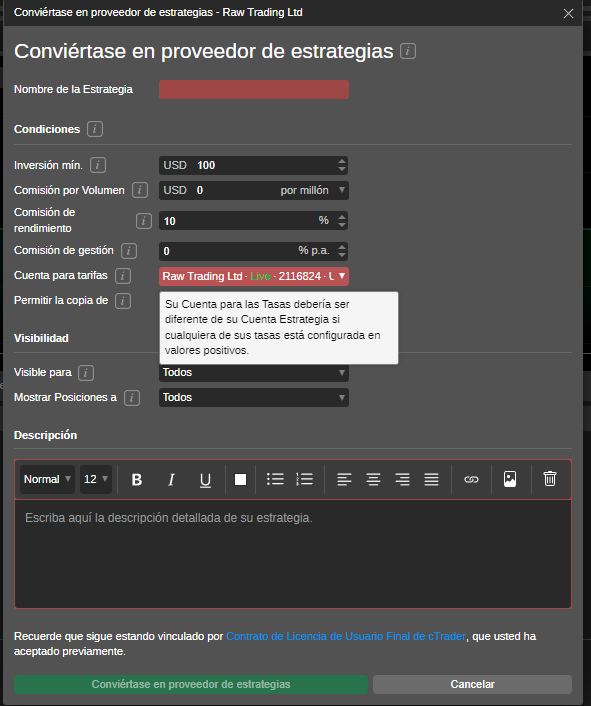Justify the description text
Viewport: 591px width, 706px height.
[x=431, y=479]
